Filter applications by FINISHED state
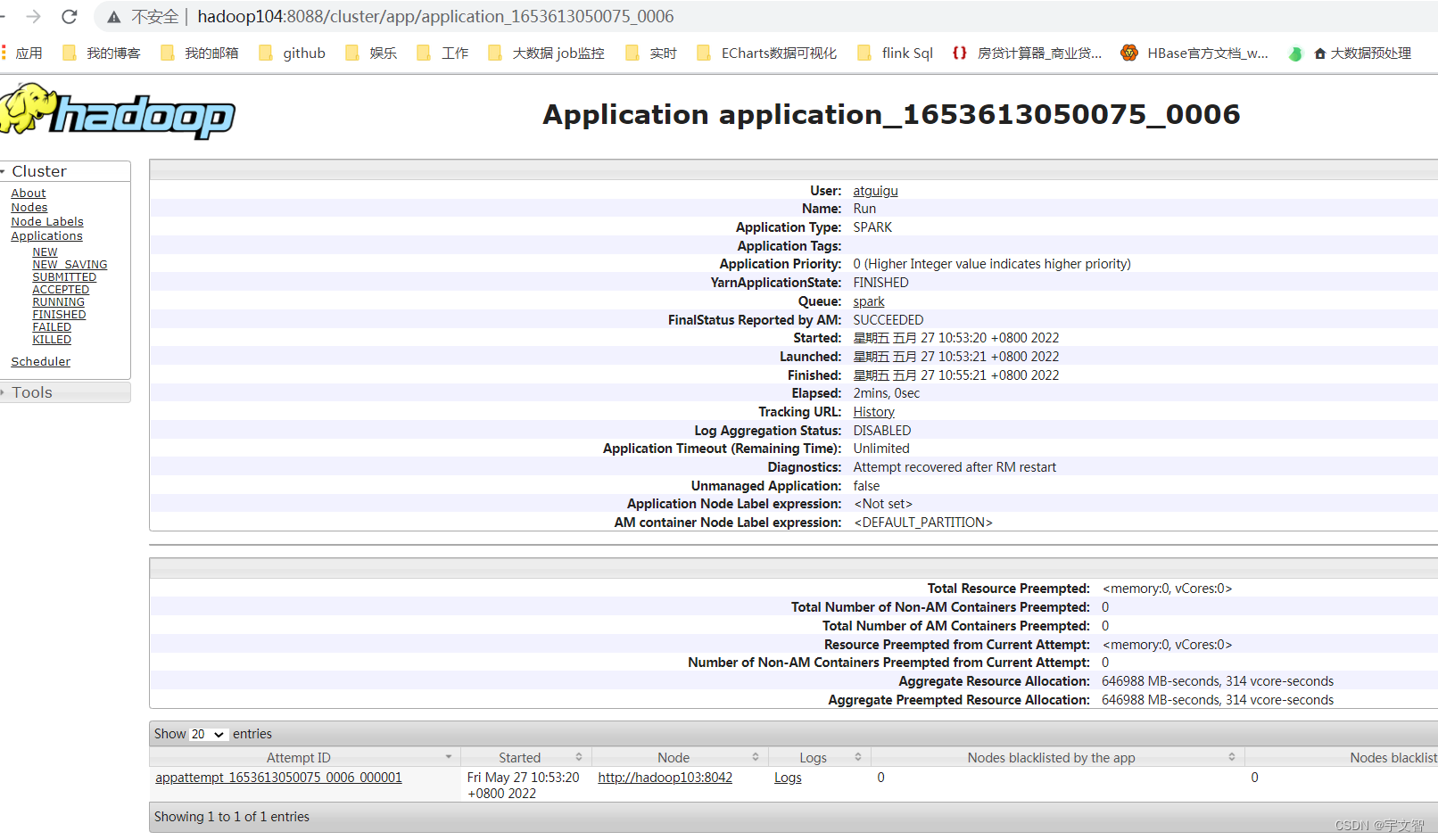Viewport: 1438px width, 840px height. click(x=59, y=315)
